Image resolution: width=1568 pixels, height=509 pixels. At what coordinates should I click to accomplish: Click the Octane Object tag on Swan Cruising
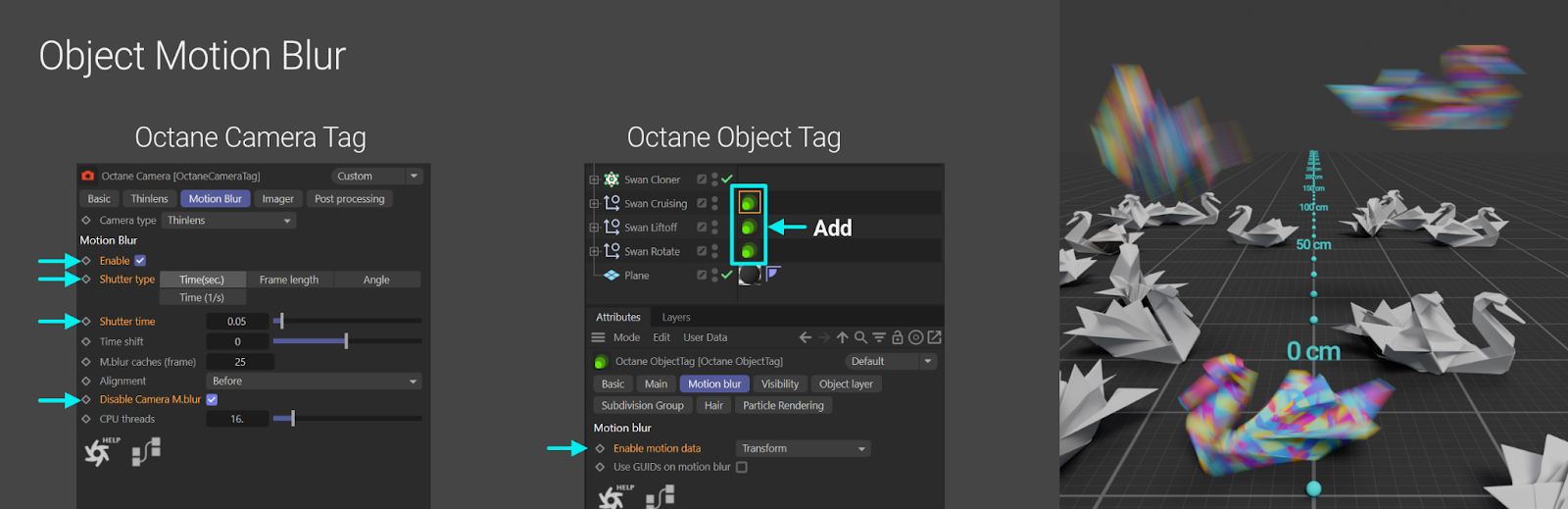(749, 203)
